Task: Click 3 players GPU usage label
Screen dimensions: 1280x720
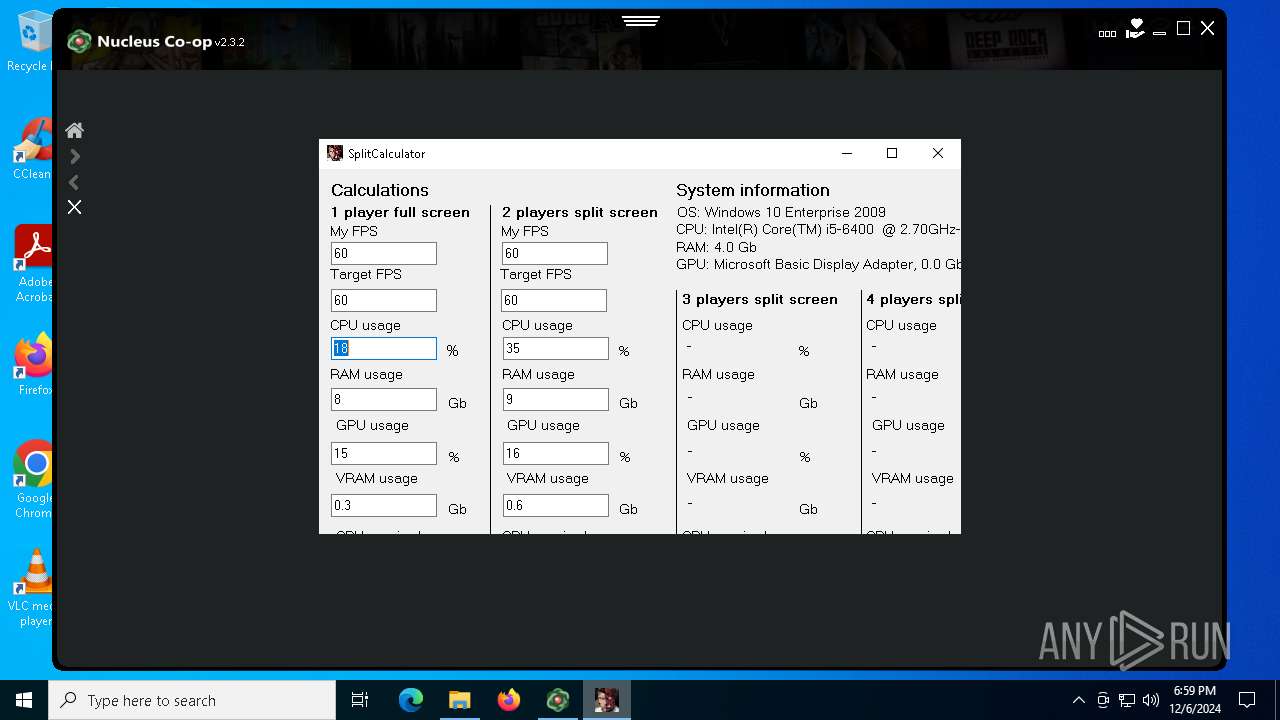Action: 723,425
